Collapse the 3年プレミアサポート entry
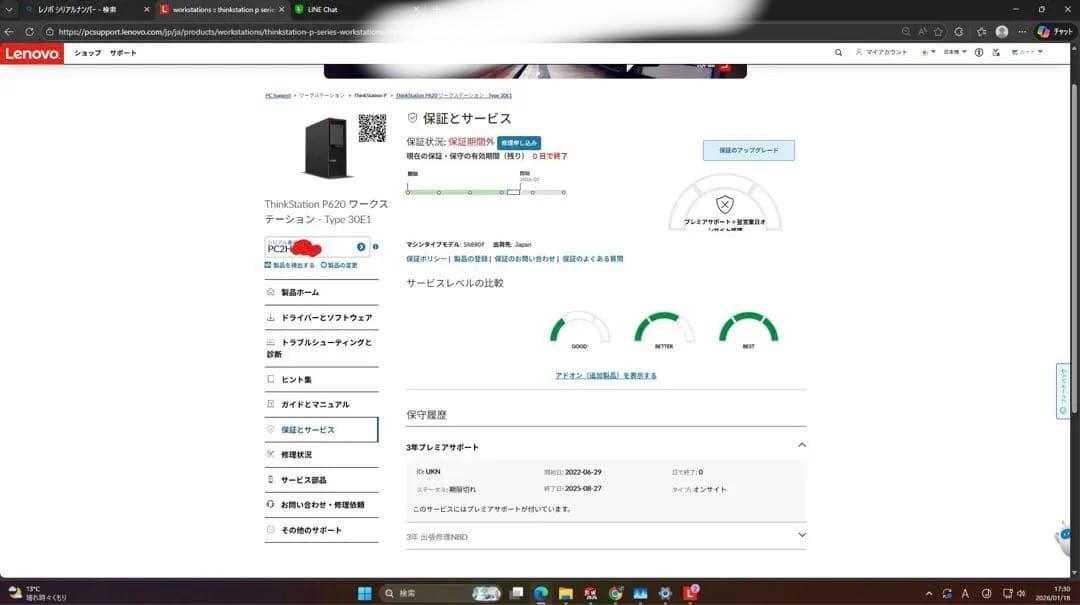This screenshot has height=605, width=1080. tap(801, 445)
